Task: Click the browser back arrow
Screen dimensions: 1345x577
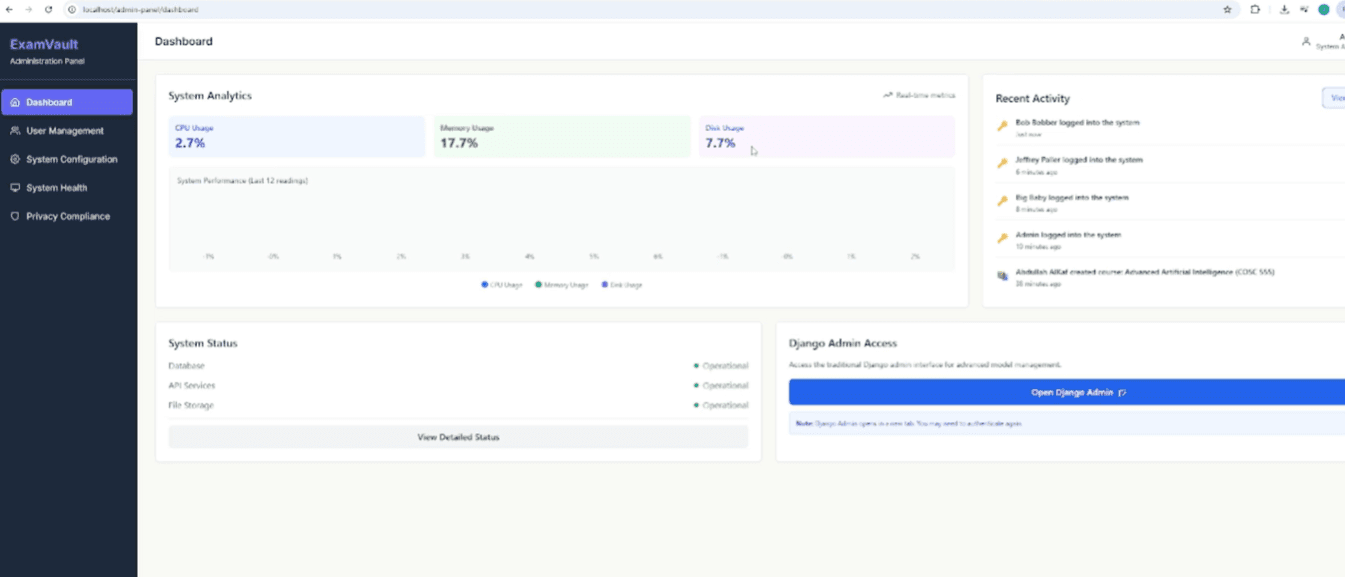Action: 10,9
